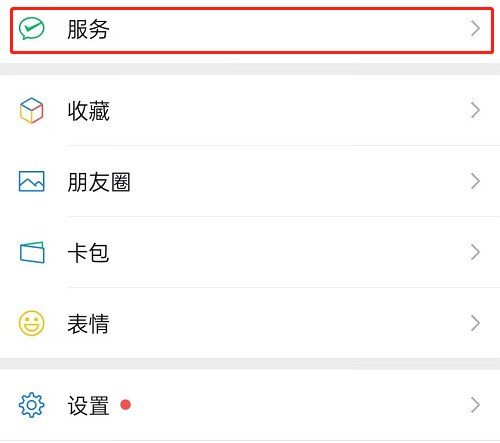
Task: Expand the 收藏 row chevron arrow
Action: click(x=475, y=110)
